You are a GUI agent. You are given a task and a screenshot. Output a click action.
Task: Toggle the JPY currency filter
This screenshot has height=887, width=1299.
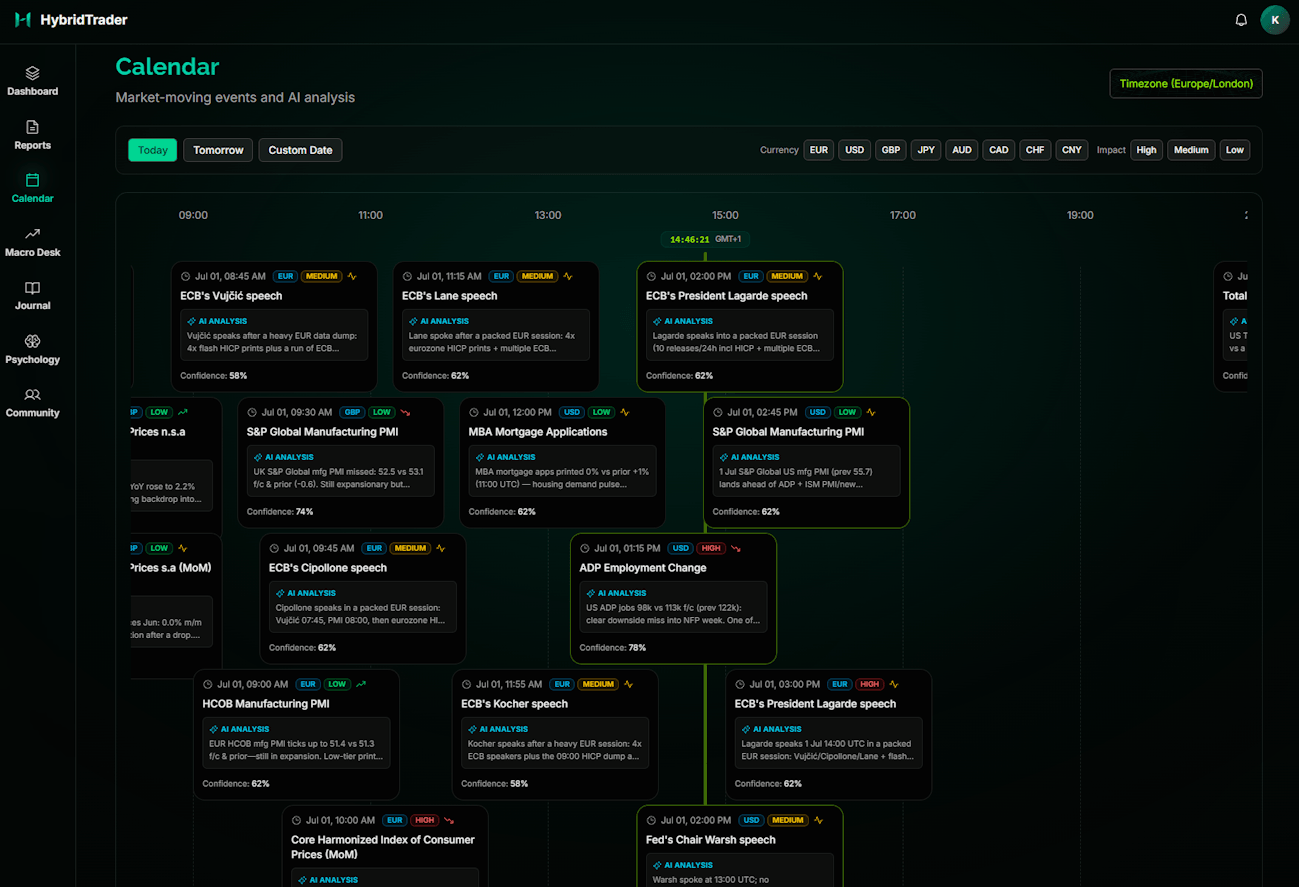(x=927, y=150)
